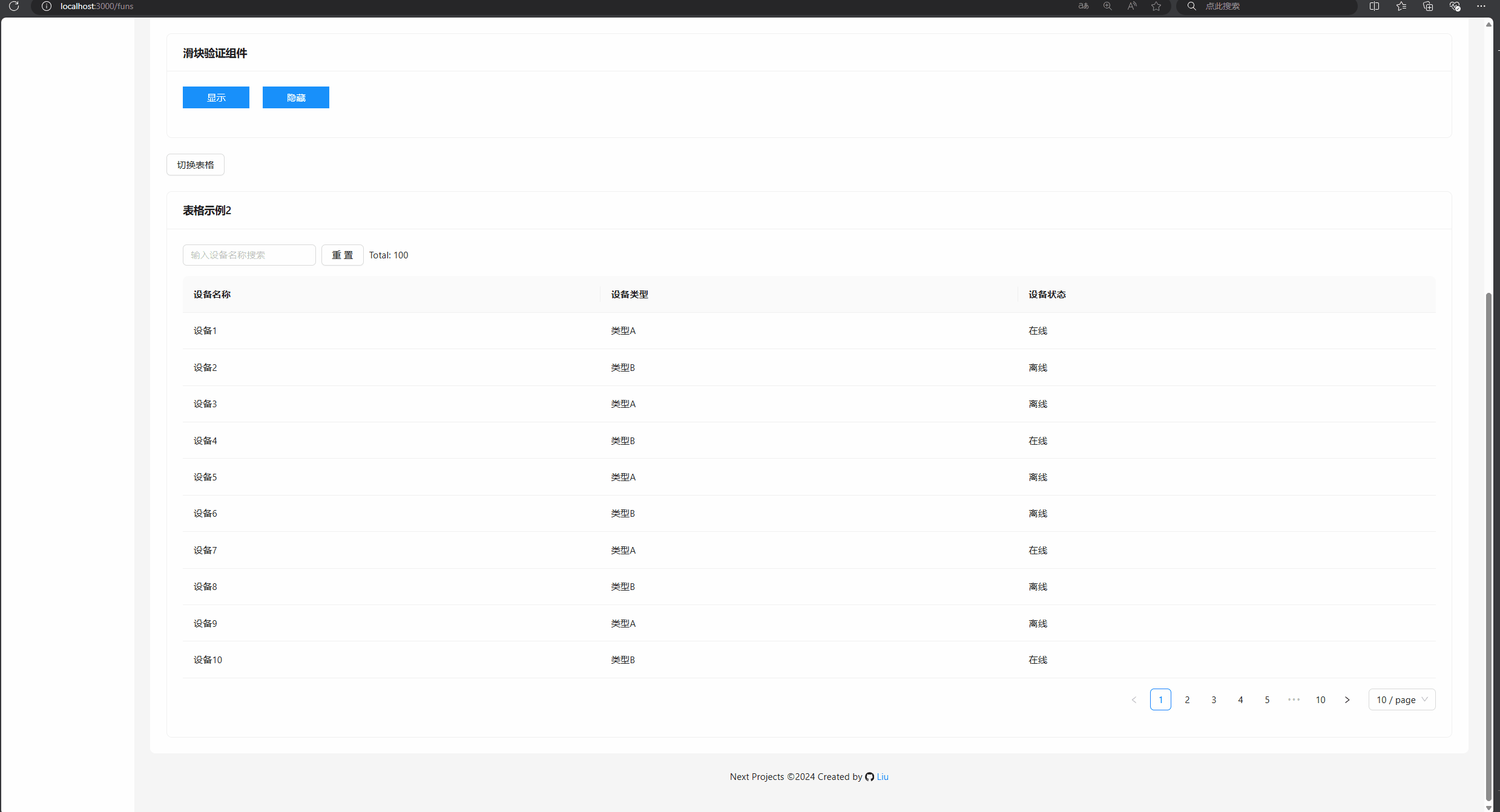
Task: Click the pagination ellipsis to jump pages
Action: pyautogui.click(x=1294, y=699)
